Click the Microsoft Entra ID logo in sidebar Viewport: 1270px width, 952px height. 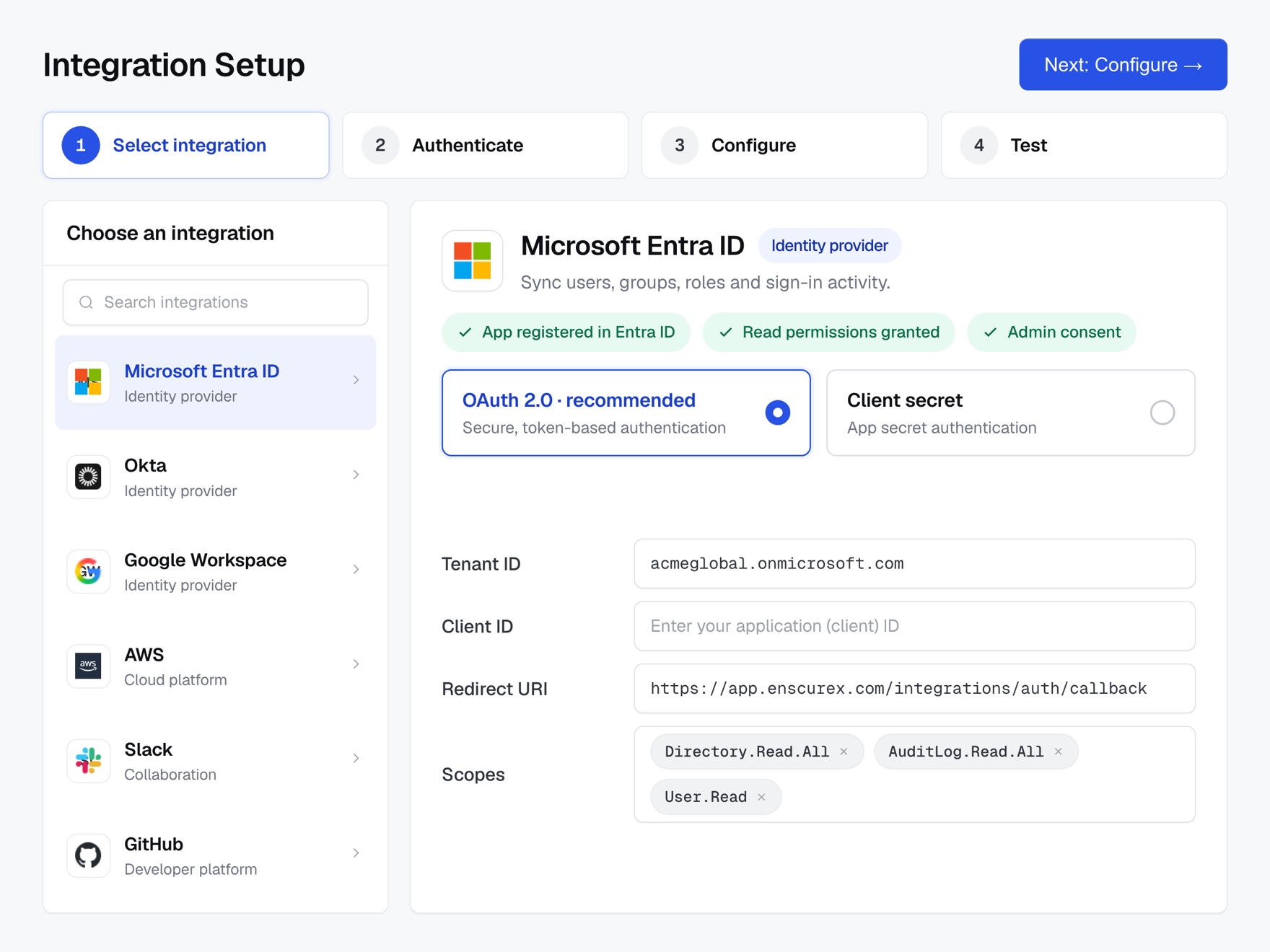88,382
